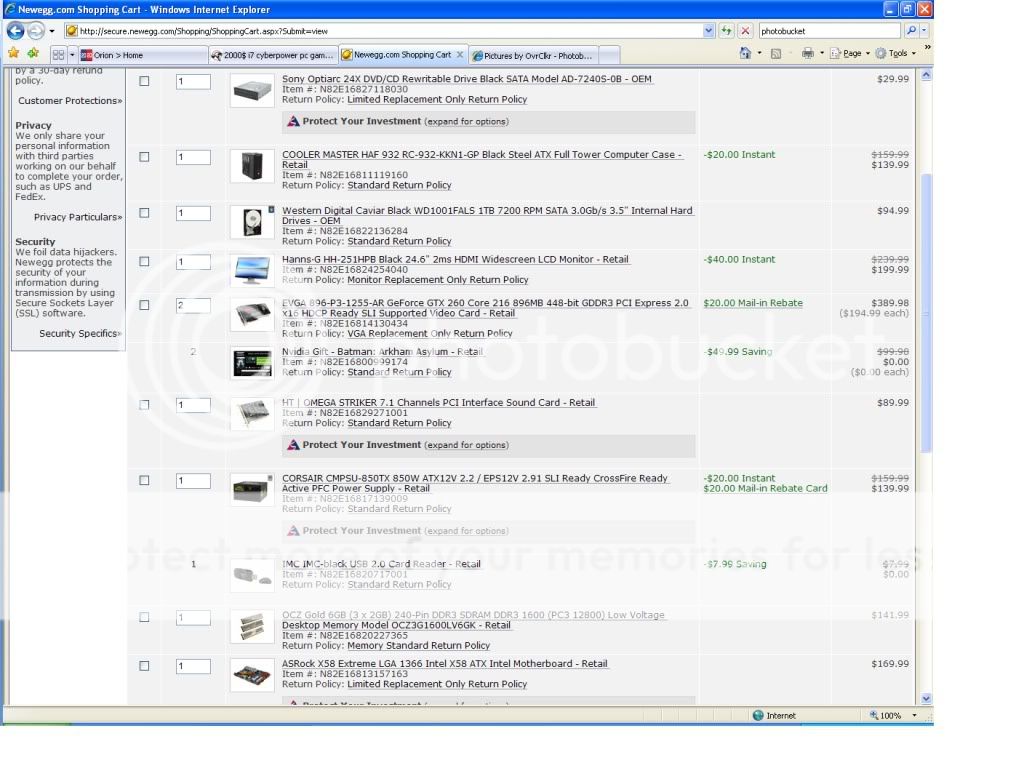Open the ASRock X58 Extreme motherboard link

(x=445, y=664)
